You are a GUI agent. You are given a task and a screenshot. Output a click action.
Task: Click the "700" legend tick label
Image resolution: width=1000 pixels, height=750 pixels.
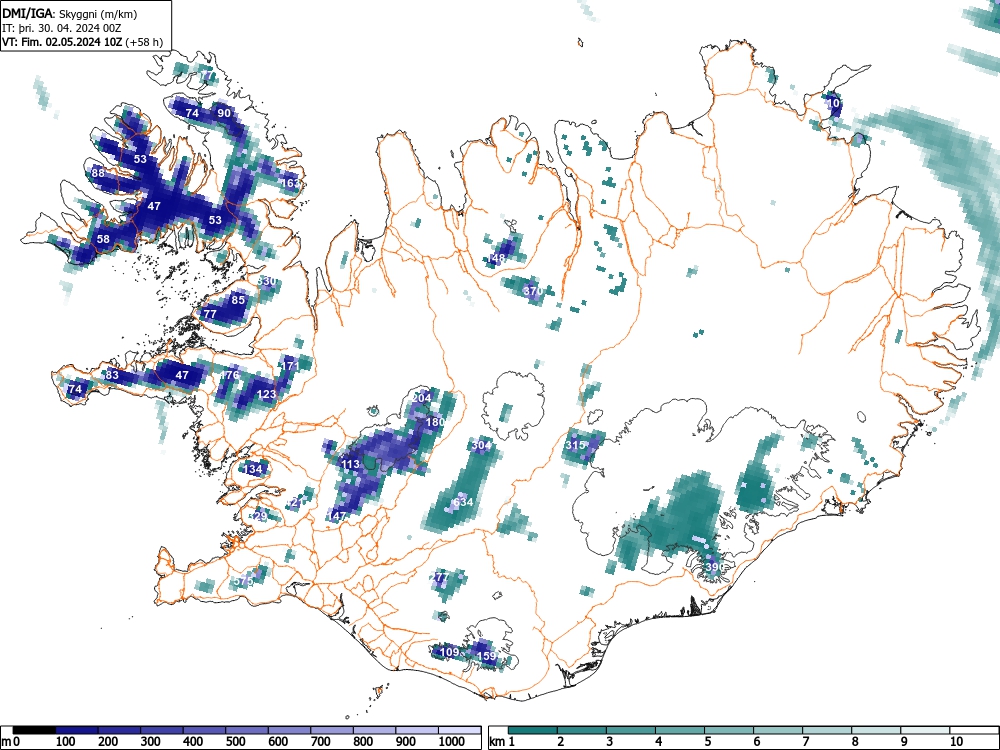(x=321, y=741)
